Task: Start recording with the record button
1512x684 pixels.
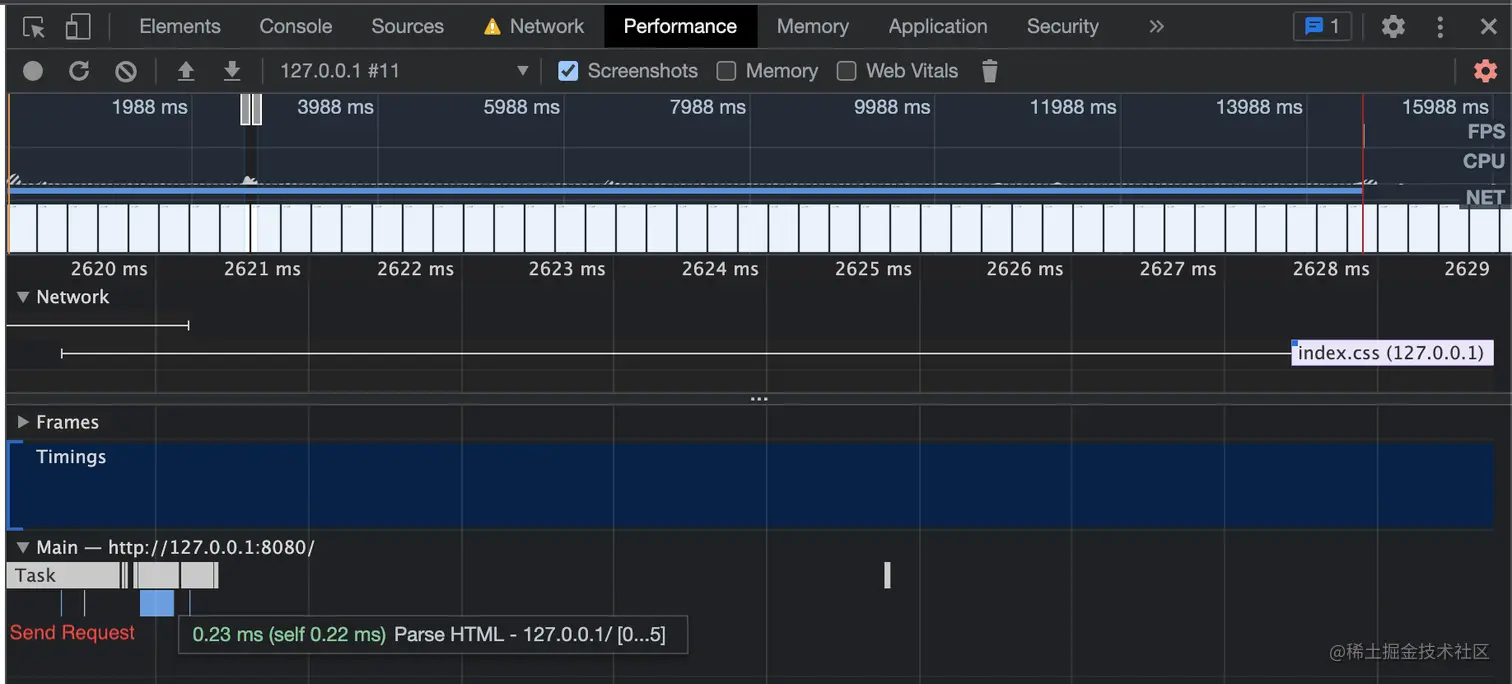Action: [33, 71]
